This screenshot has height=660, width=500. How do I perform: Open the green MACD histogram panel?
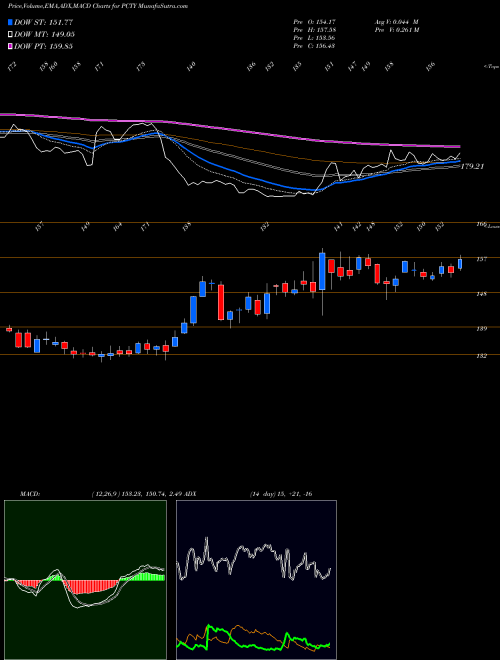pyautogui.click(x=85, y=580)
